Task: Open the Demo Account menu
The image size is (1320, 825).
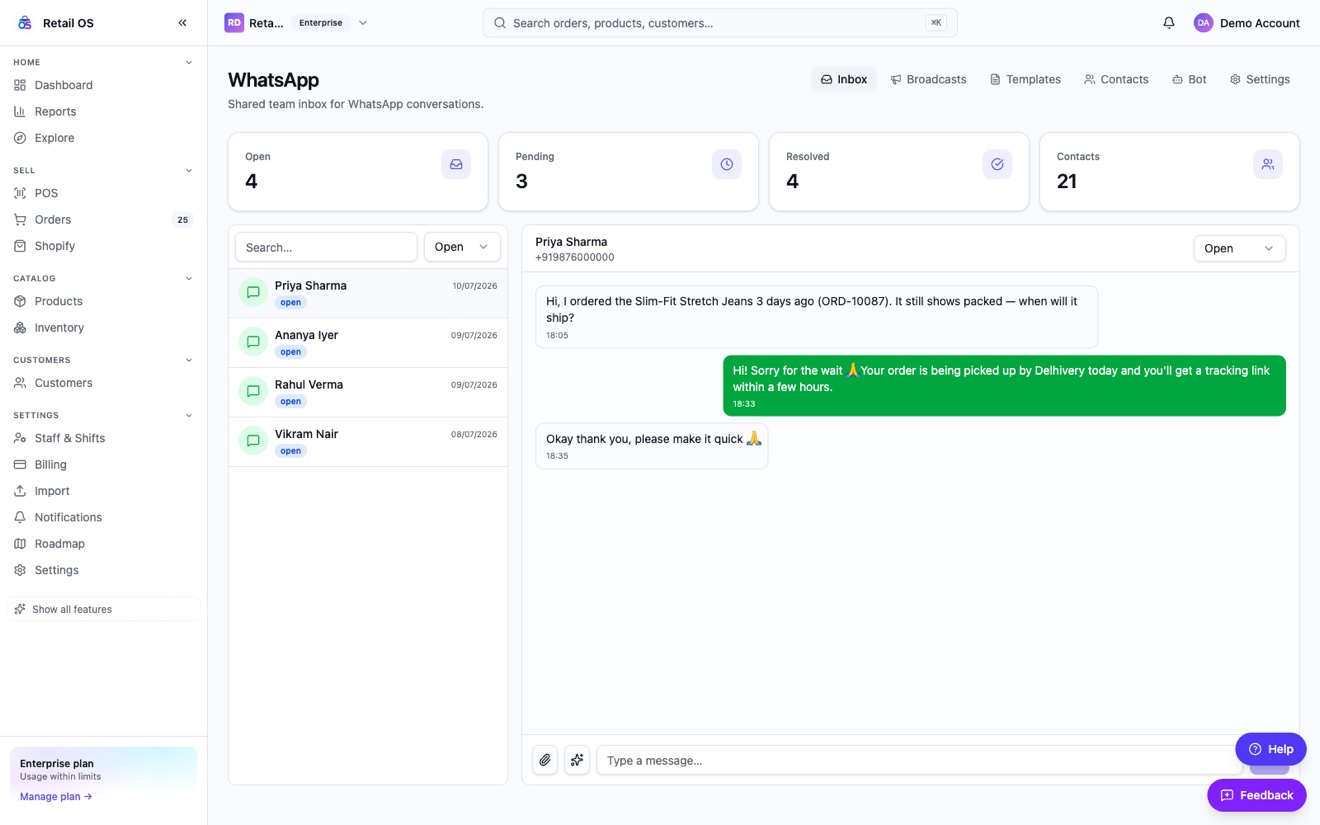Action: [1247, 23]
